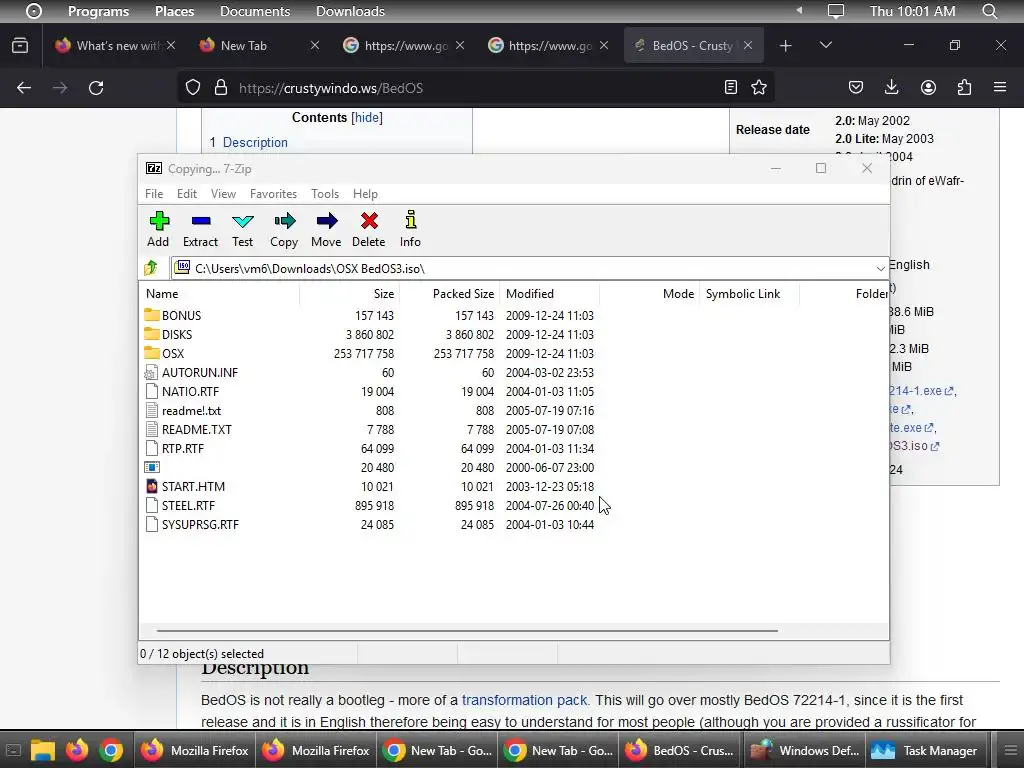The width and height of the screenshot is (1024, 768).
Task: Sort the list by Packed Size column
Action: (x=450, y=294)
